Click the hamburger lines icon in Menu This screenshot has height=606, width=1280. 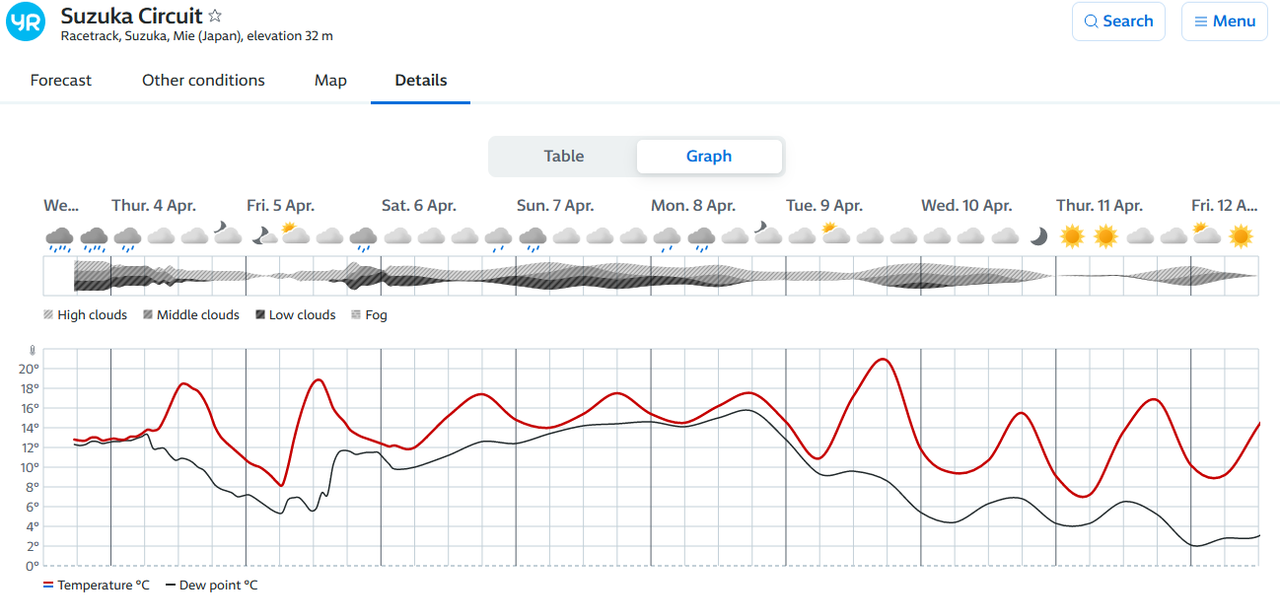1201,21
